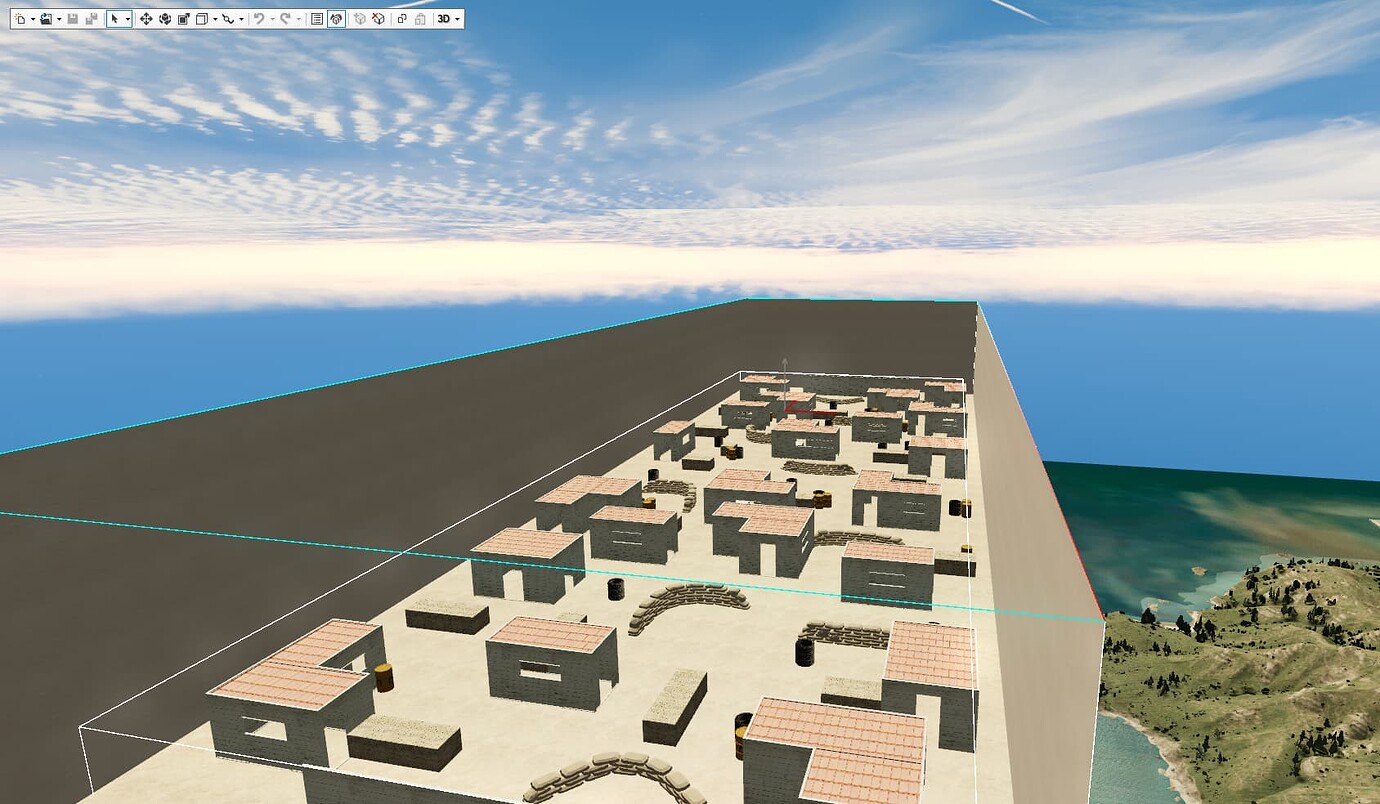Click the Save All double-floppy icon
The image size is (1380, 804).
[91, 19]
